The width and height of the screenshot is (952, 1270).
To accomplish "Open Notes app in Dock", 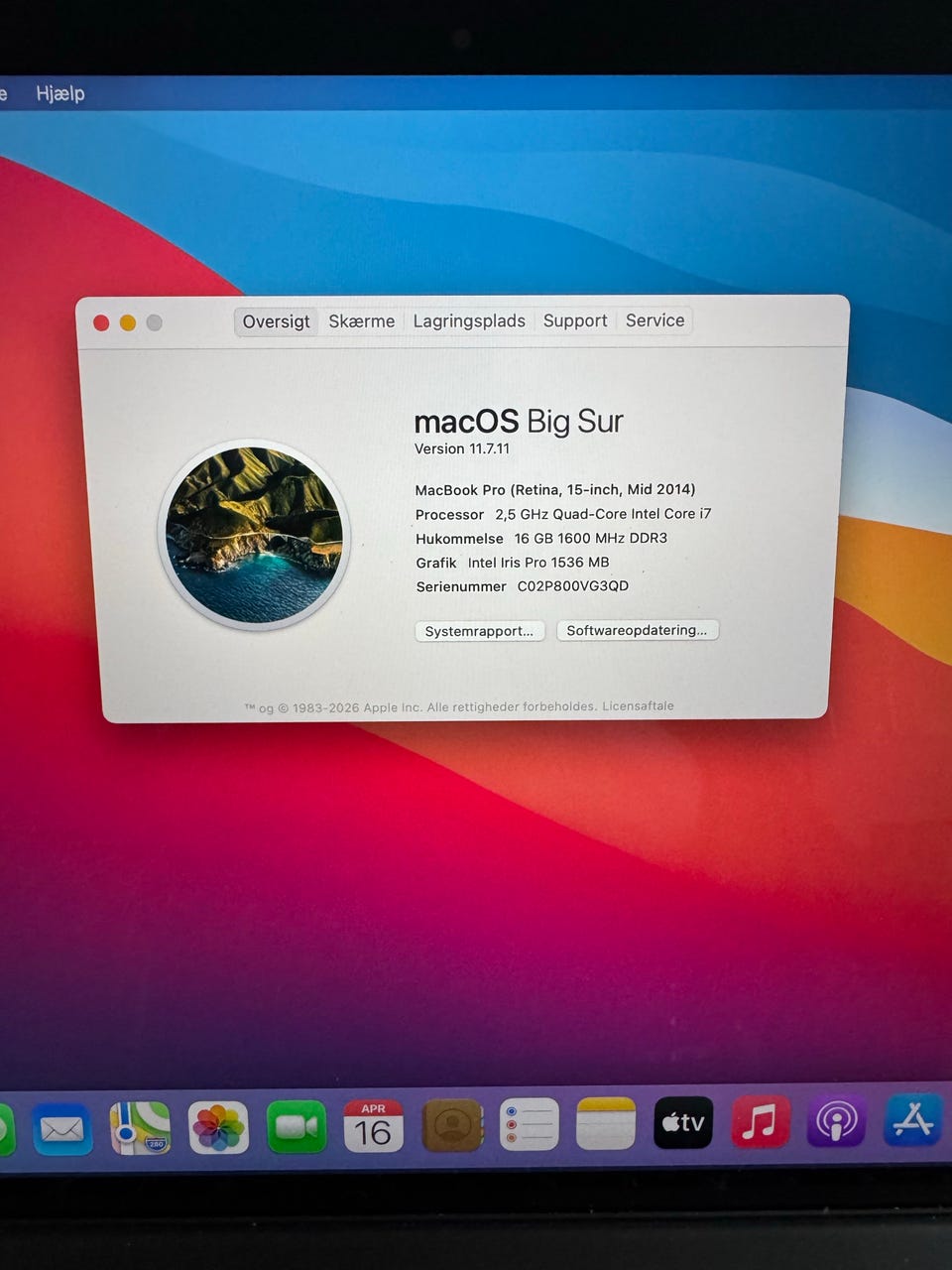I will (606, 1123).
